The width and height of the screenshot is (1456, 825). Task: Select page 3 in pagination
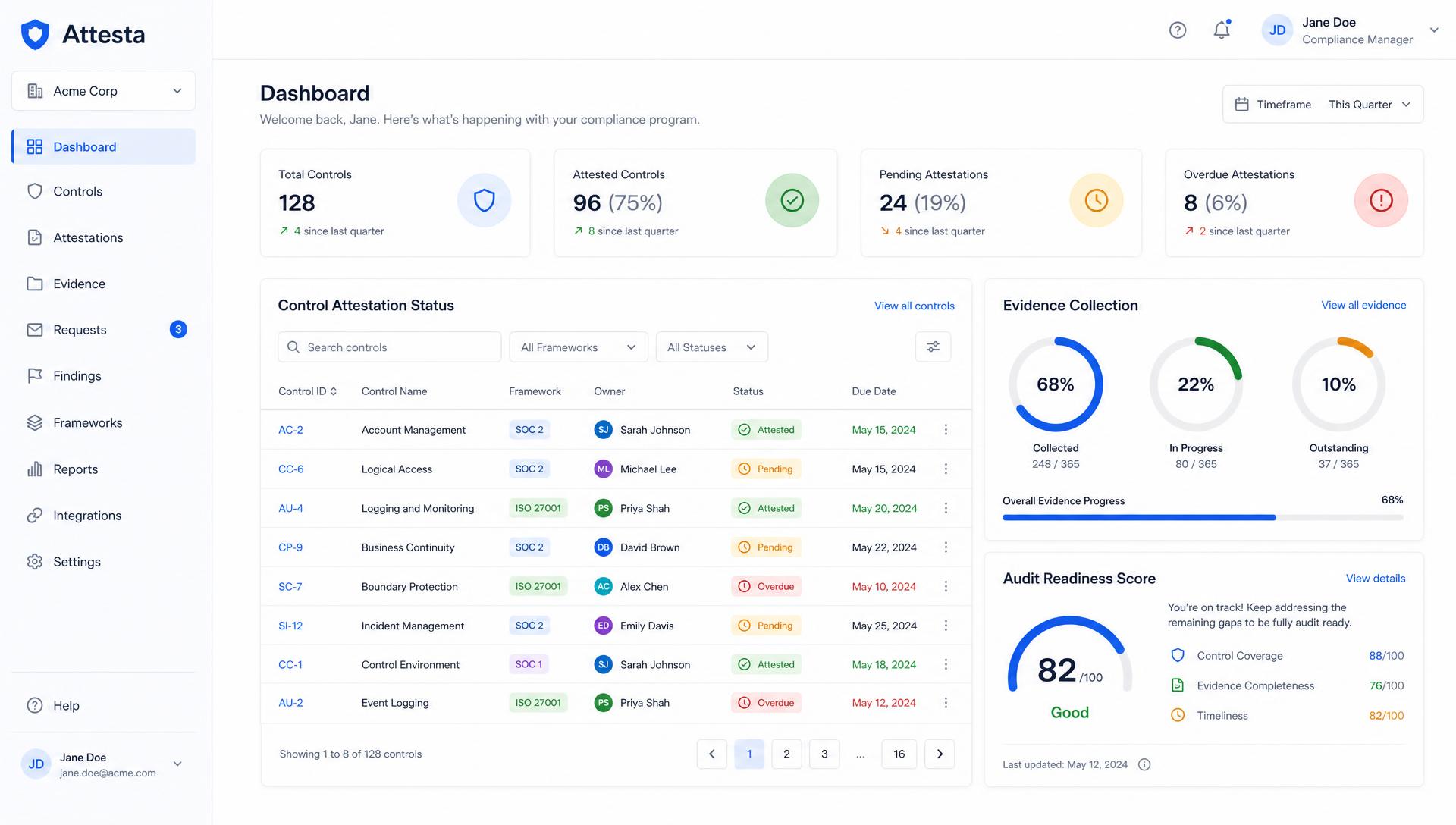coord(824,754)
